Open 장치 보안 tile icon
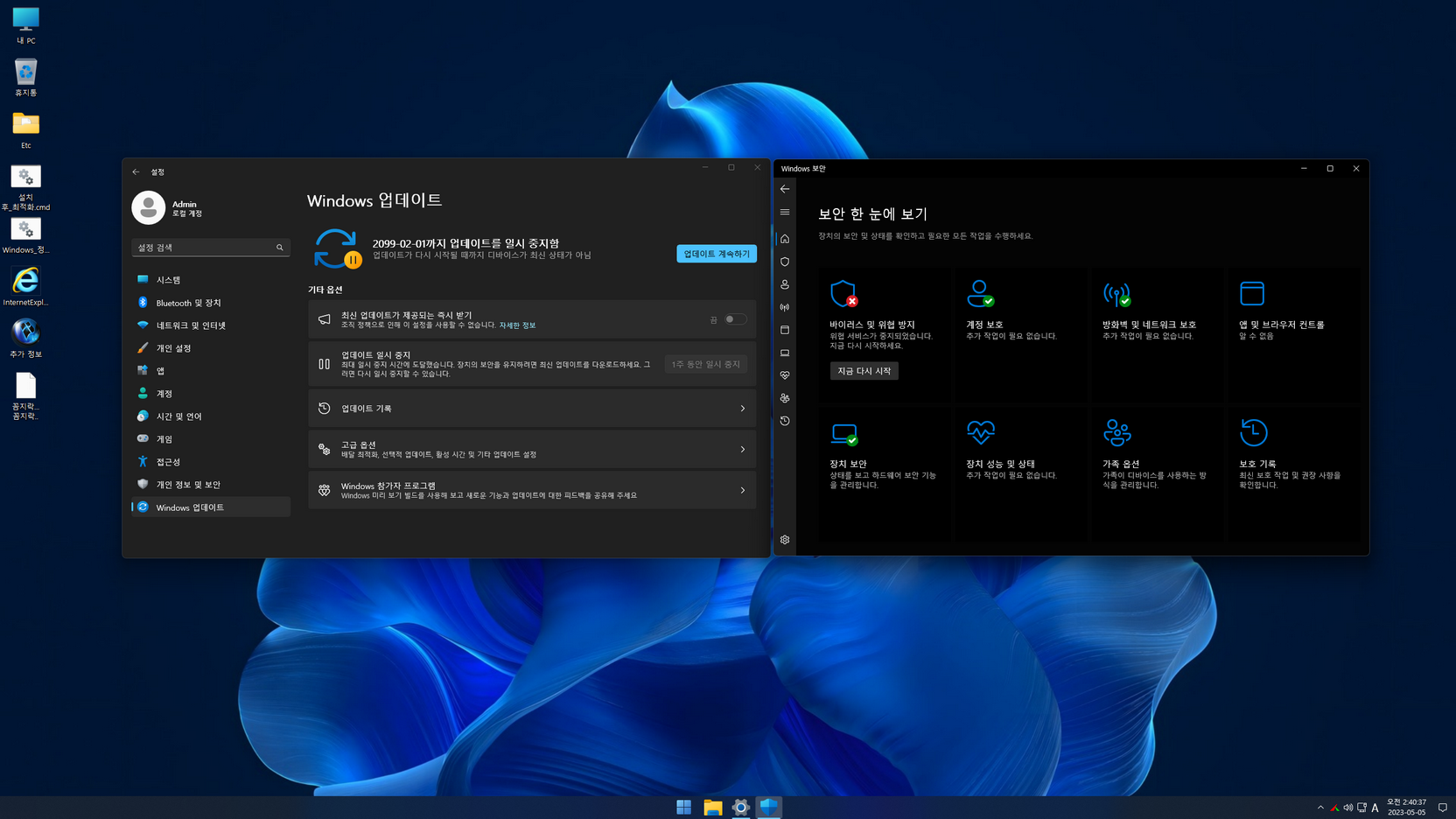Viewport: 1456px width, 819px height. [x=844, y=433]
